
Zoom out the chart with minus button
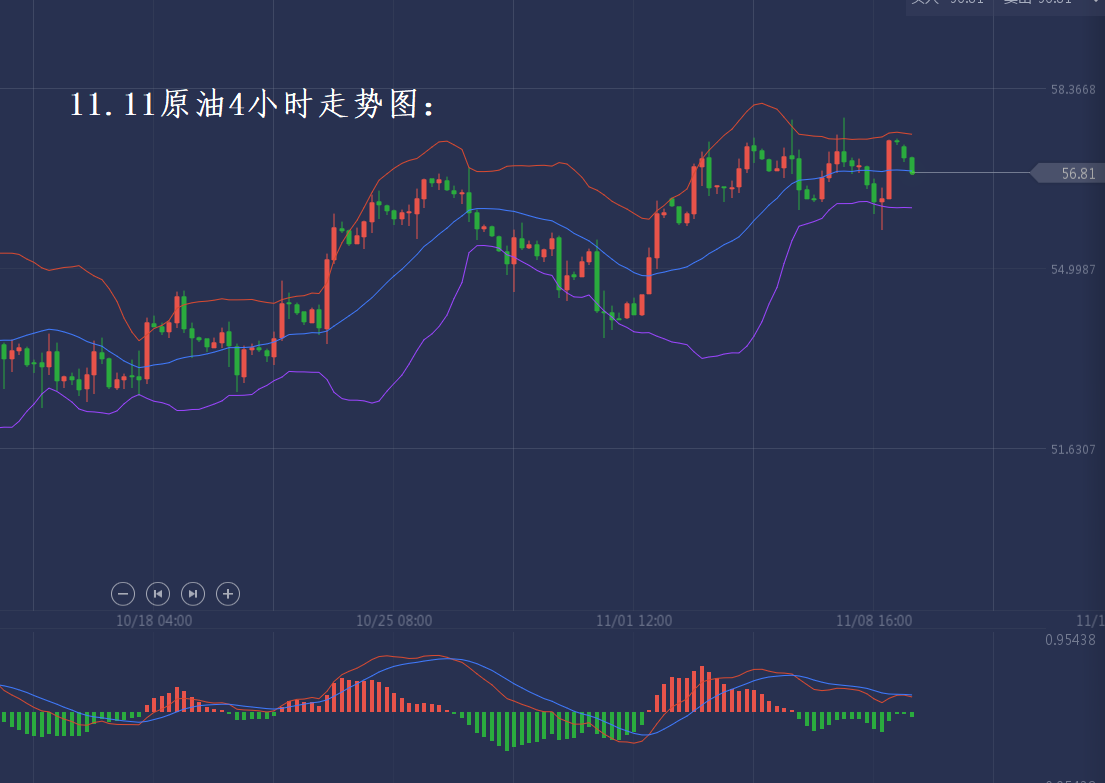123,594
